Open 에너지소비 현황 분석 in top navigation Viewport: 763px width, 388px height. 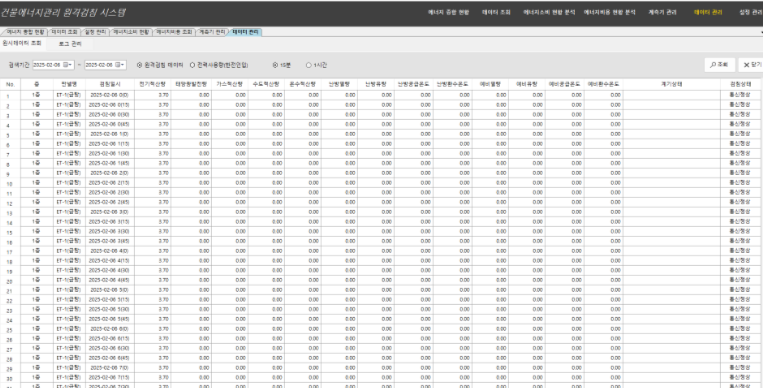[549, 13]
